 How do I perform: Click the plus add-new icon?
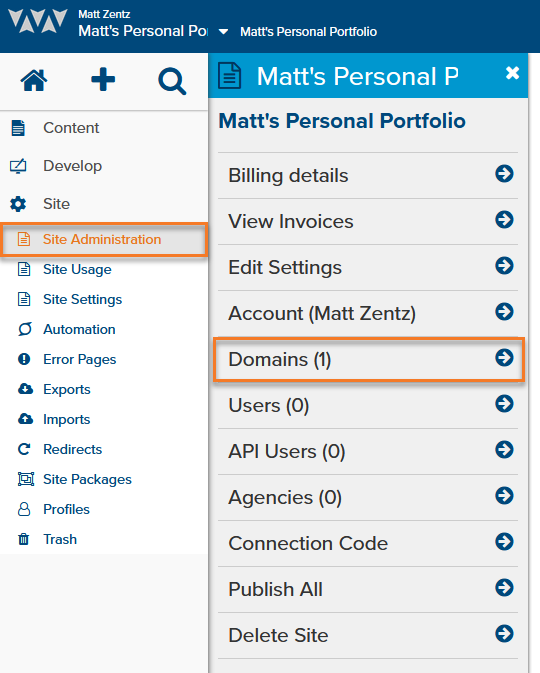point(103,79)
